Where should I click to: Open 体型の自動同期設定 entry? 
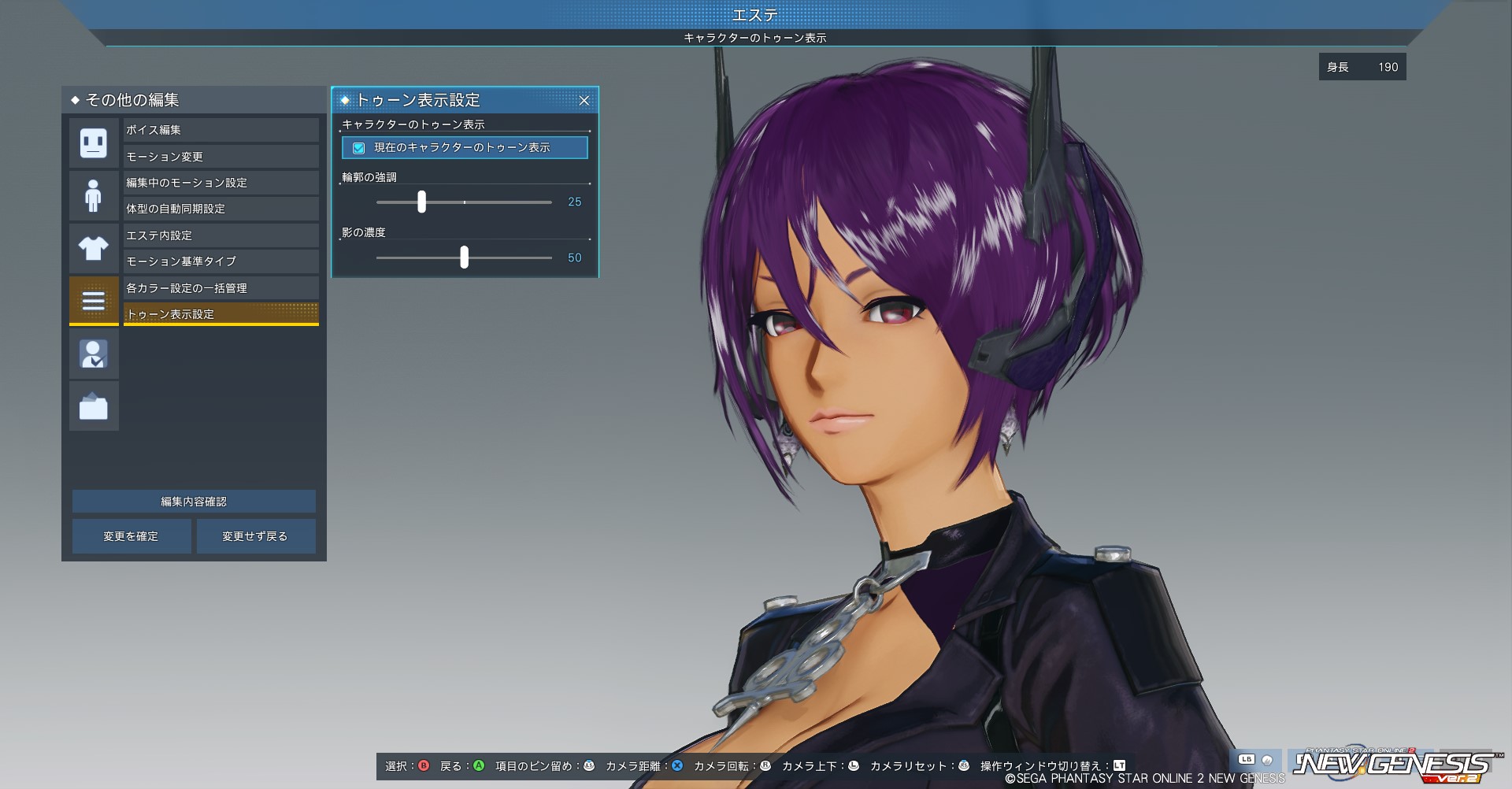(221, 209)
